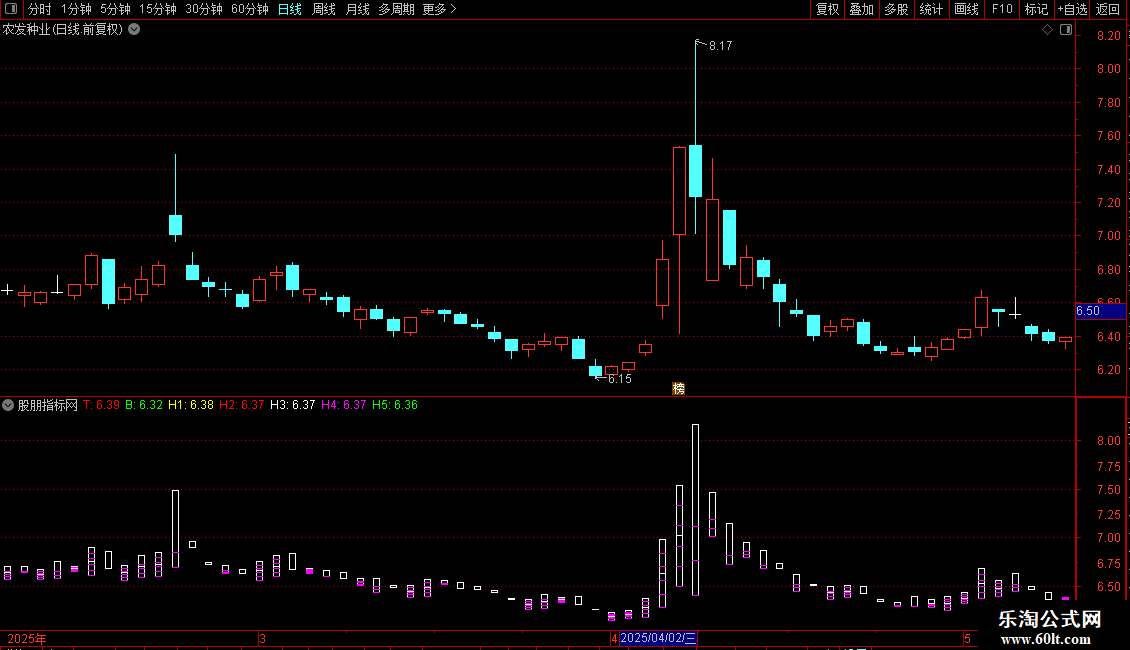This screenshot has height=650, width=1130.
Task: Click the 6.50 current price marker
Action: (x=1100, y=311)
